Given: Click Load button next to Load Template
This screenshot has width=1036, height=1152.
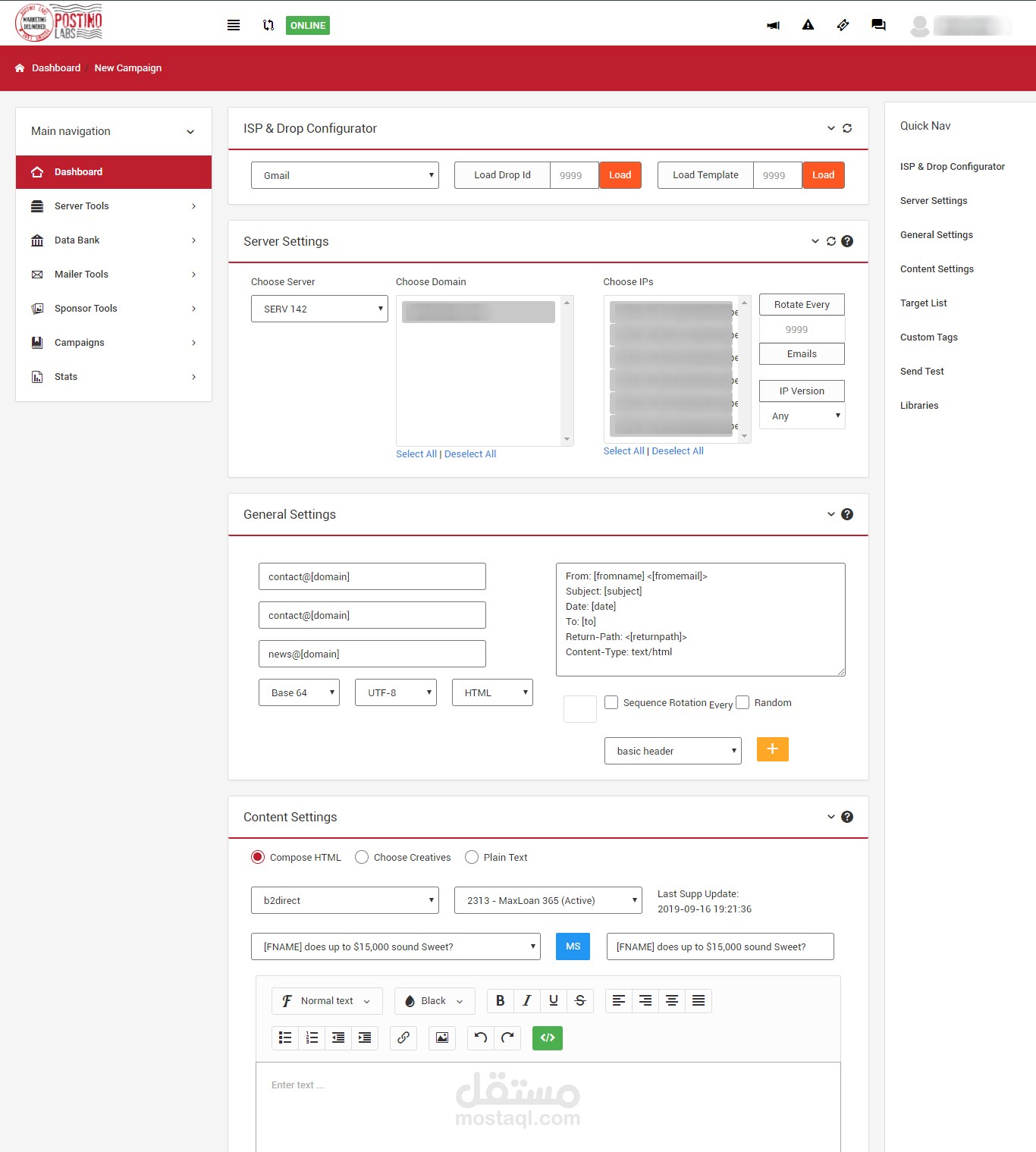Looking at the screenshot, I should [x=824, y=175].
